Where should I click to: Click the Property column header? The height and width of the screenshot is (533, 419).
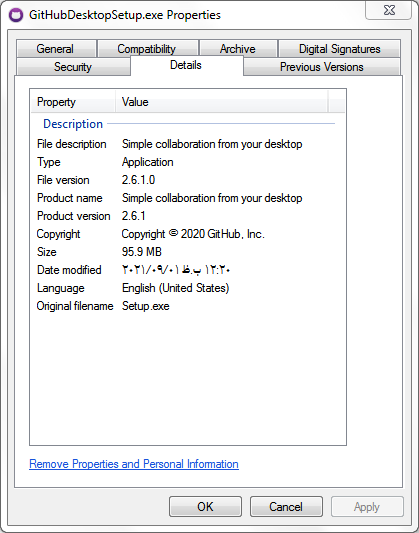(73, 102)
